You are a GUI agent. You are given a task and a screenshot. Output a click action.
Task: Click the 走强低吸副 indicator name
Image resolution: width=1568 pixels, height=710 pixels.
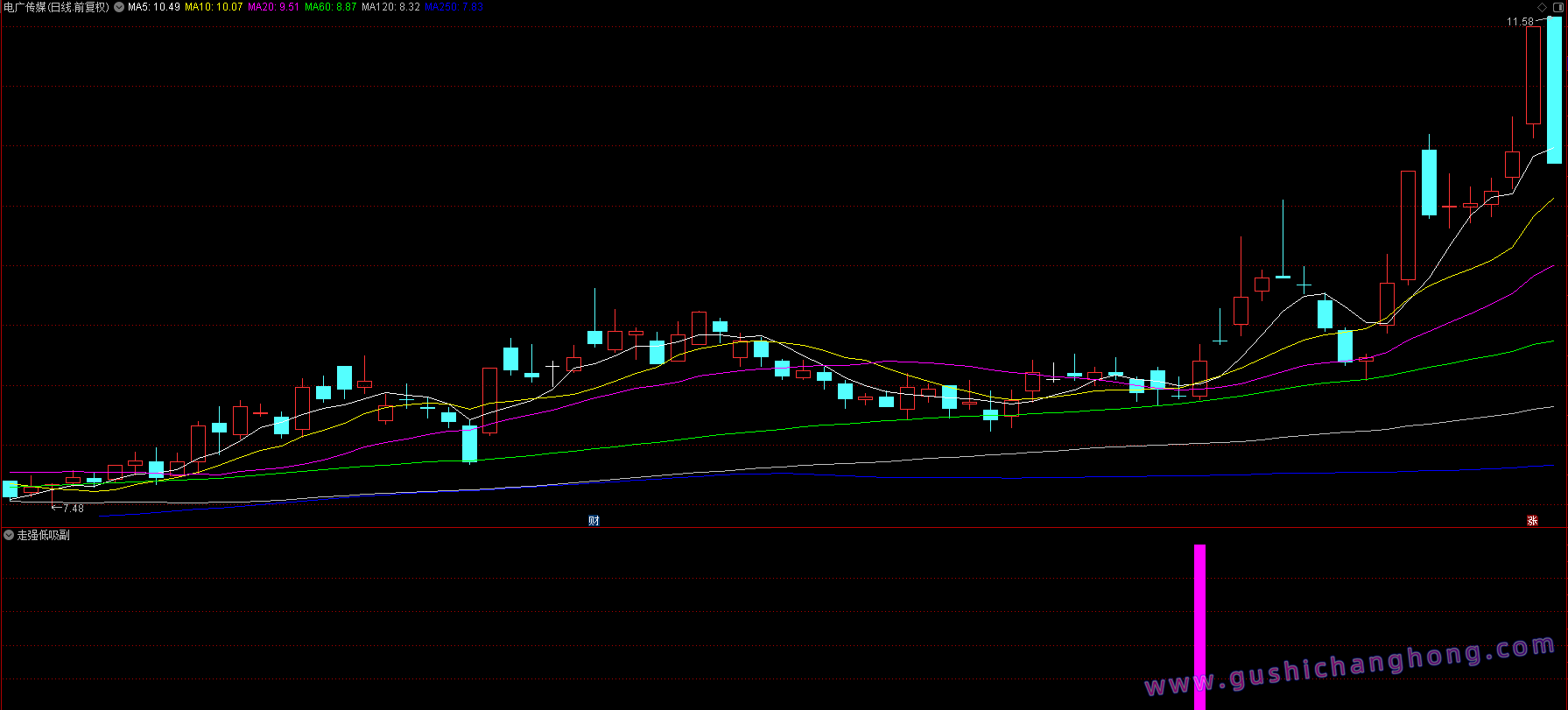44,535
